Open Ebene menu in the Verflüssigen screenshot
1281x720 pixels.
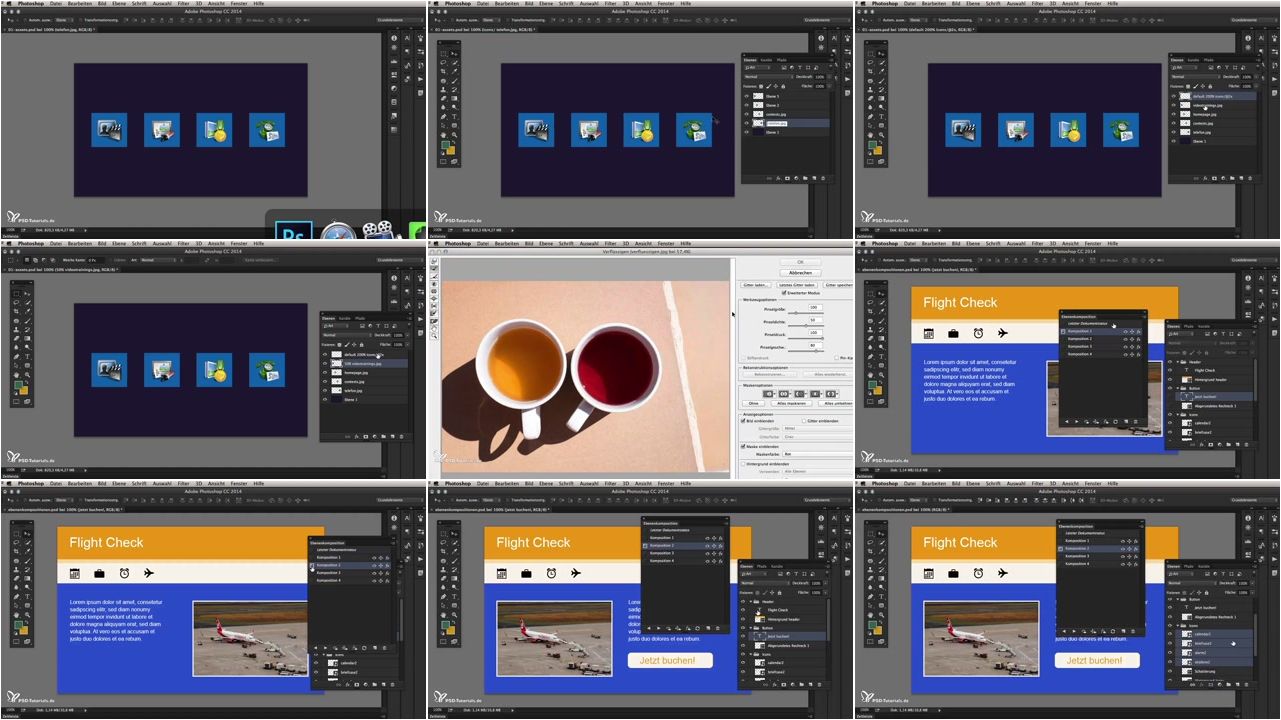point(546,243)
